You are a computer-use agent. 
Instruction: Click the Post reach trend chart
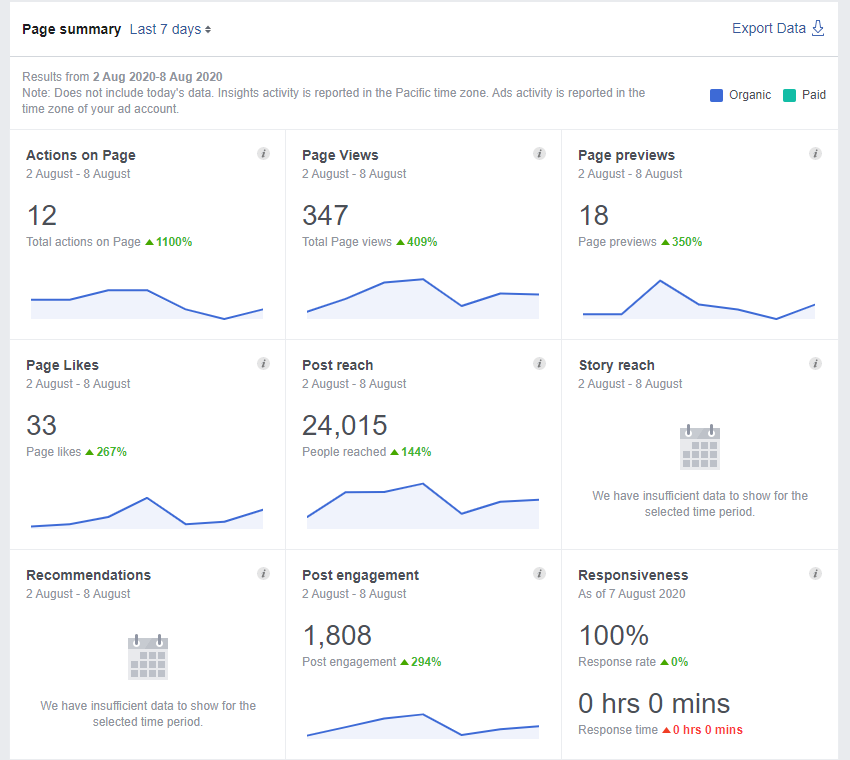(x=423, y=505)
